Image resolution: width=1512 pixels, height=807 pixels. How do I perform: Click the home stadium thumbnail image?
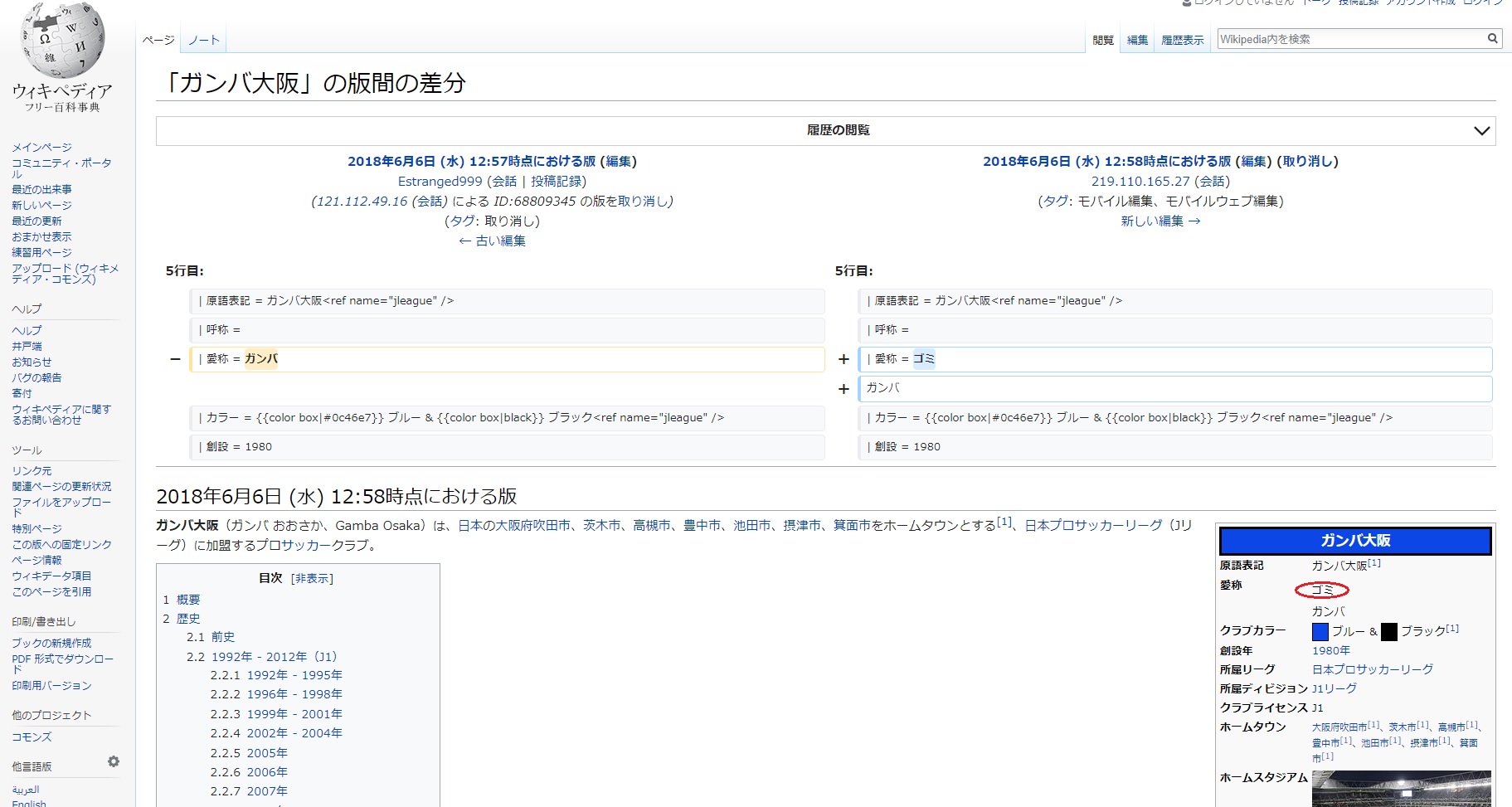pyautogui.click(x=1402, y=789)
